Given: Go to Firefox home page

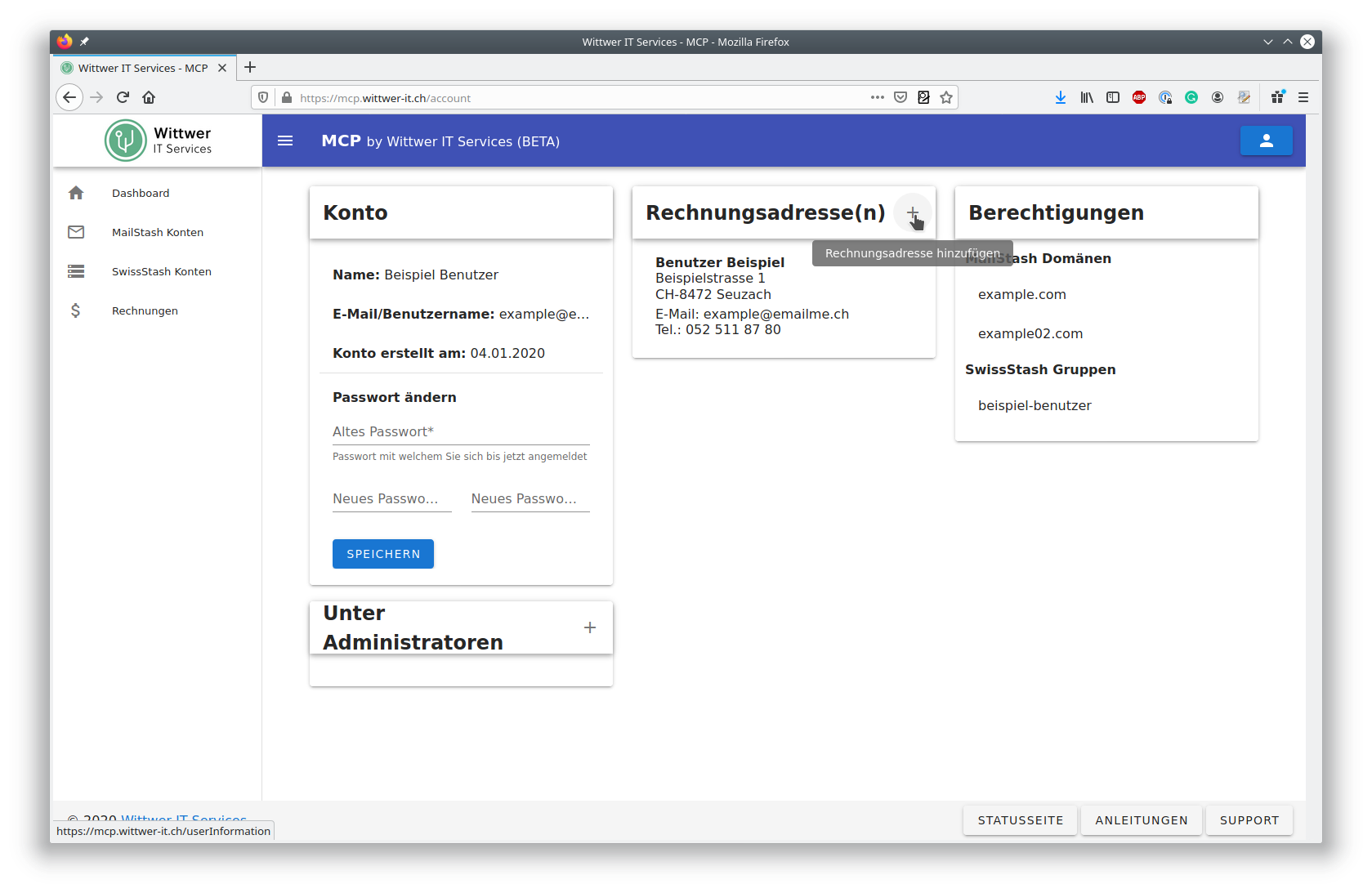Looking at the screenshot, I should (149, 97).
